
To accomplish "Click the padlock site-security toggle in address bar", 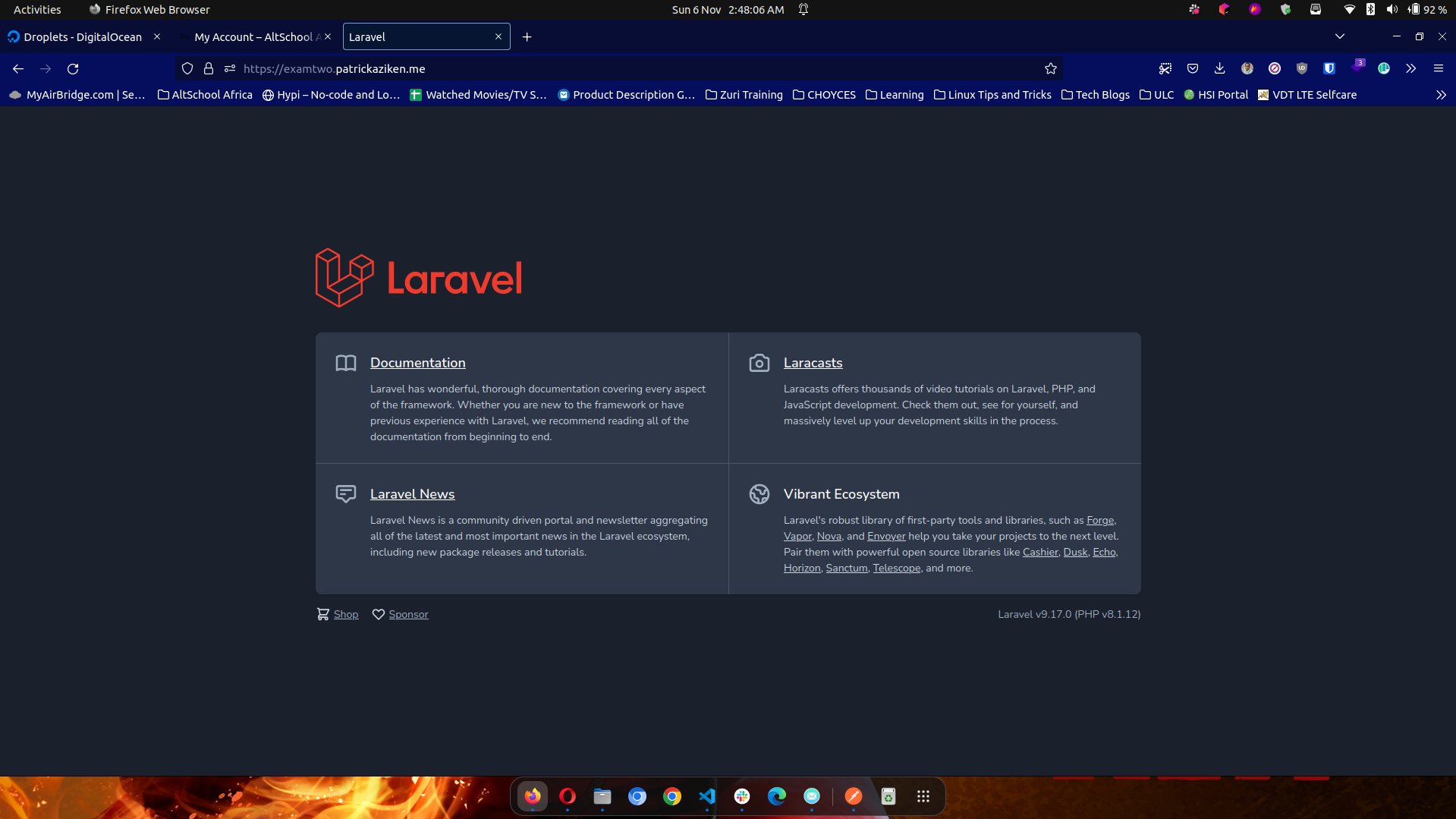I will [209, 68].
